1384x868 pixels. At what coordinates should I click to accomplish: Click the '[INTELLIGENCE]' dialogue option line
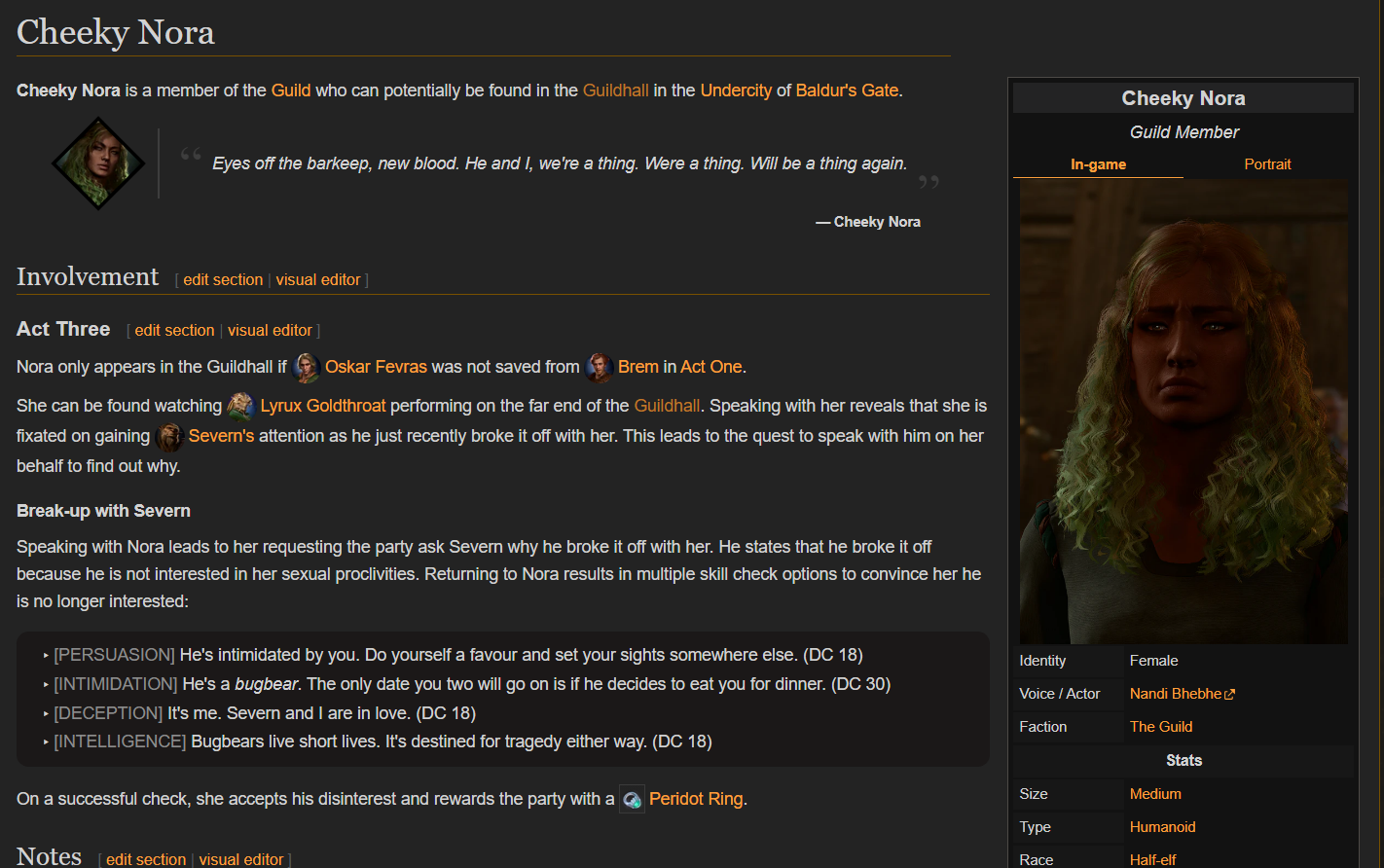[383, 741]
